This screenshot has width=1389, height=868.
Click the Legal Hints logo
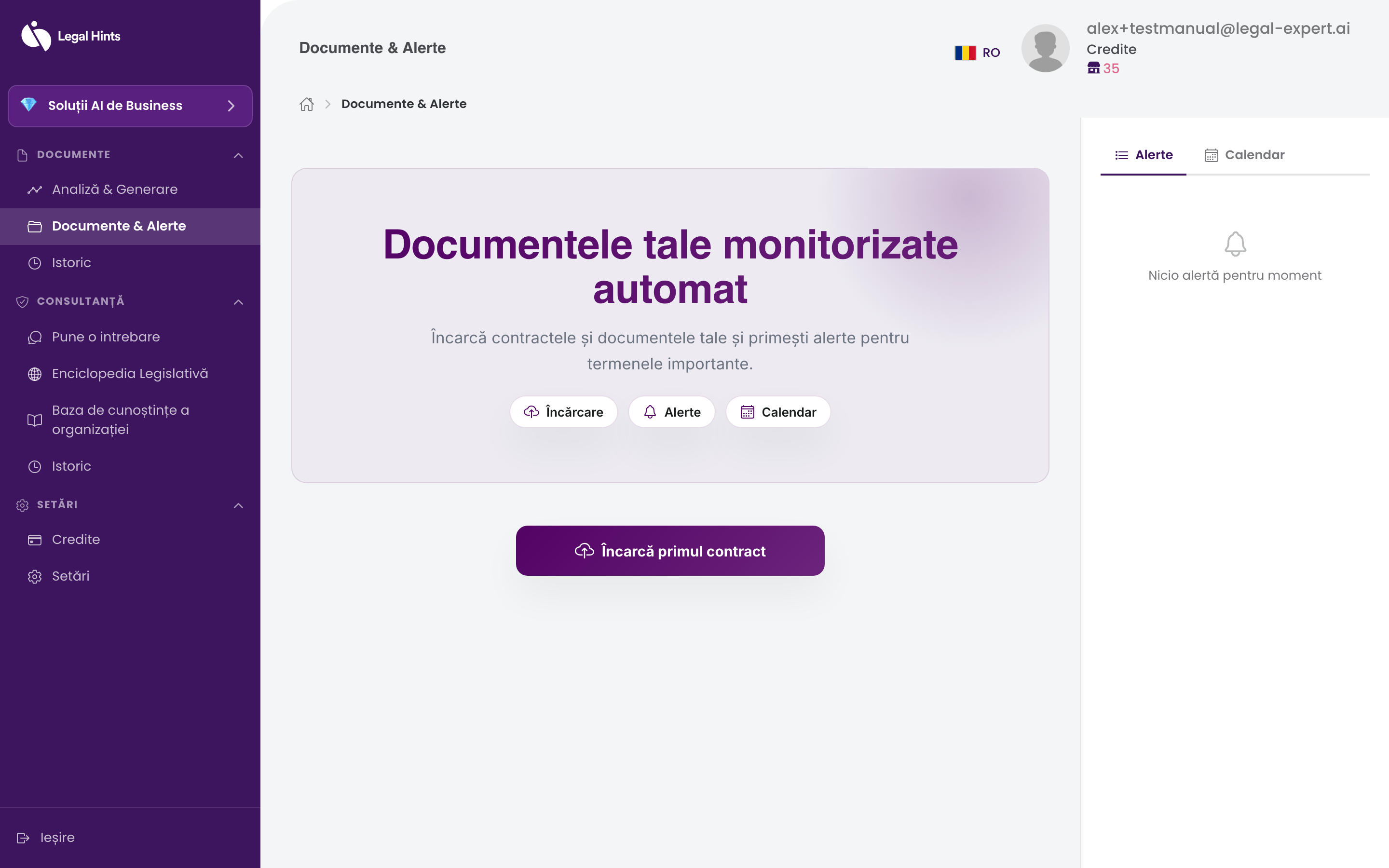pos(70,36)
